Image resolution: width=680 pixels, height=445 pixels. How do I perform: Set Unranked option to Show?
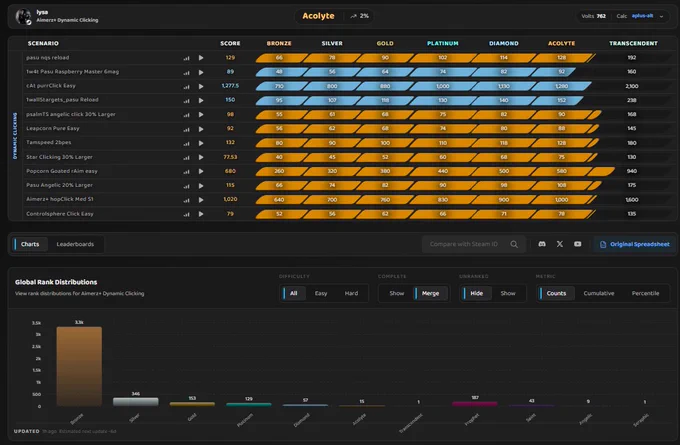[x=508, y=293]
